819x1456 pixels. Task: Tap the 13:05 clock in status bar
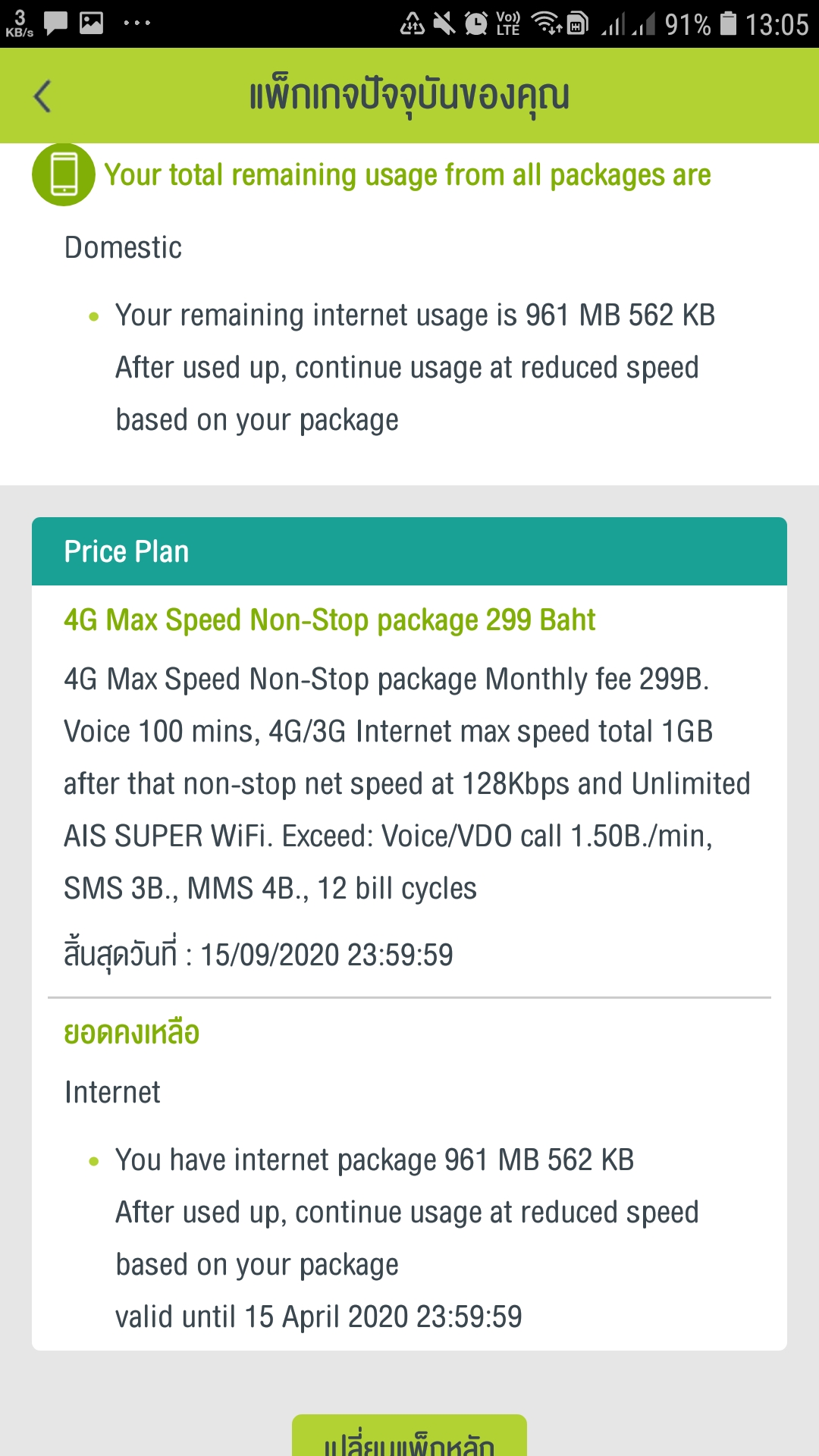point(777,24)
